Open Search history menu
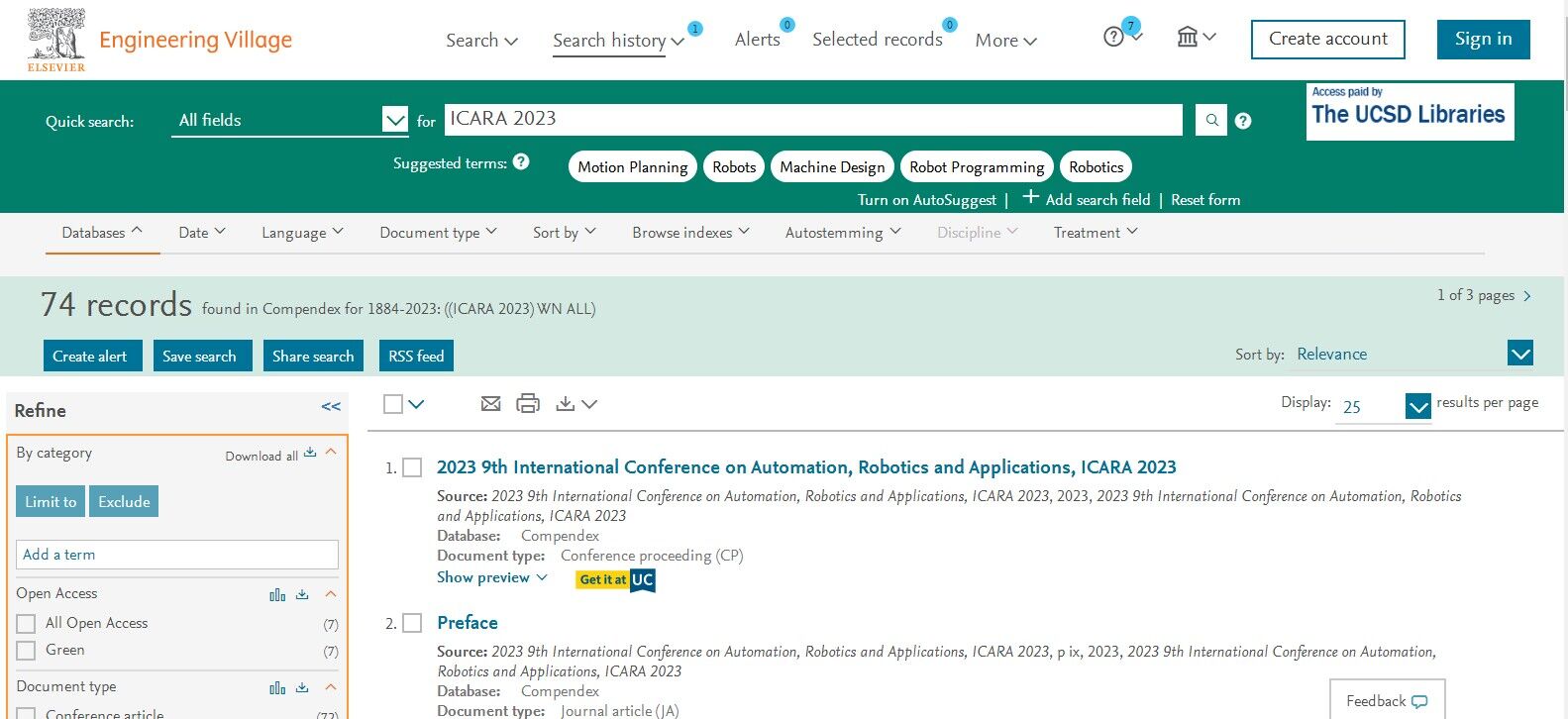 pos(618,41)
